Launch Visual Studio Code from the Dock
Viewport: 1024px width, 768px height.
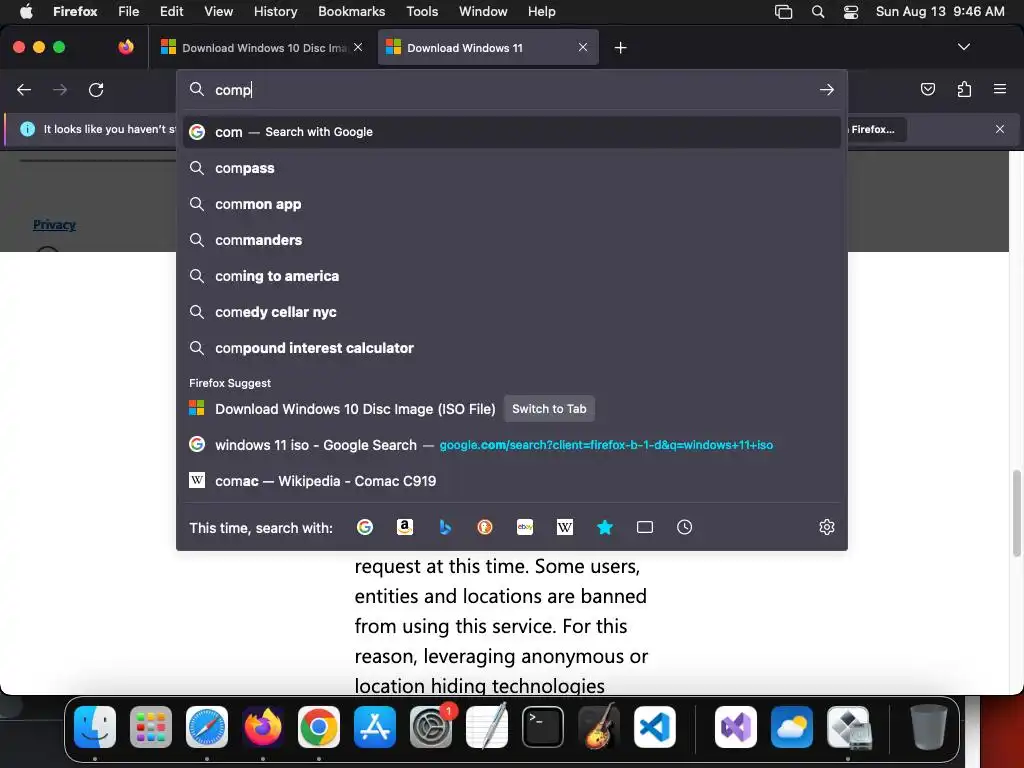pyautogui.click(x=655, y=726)
